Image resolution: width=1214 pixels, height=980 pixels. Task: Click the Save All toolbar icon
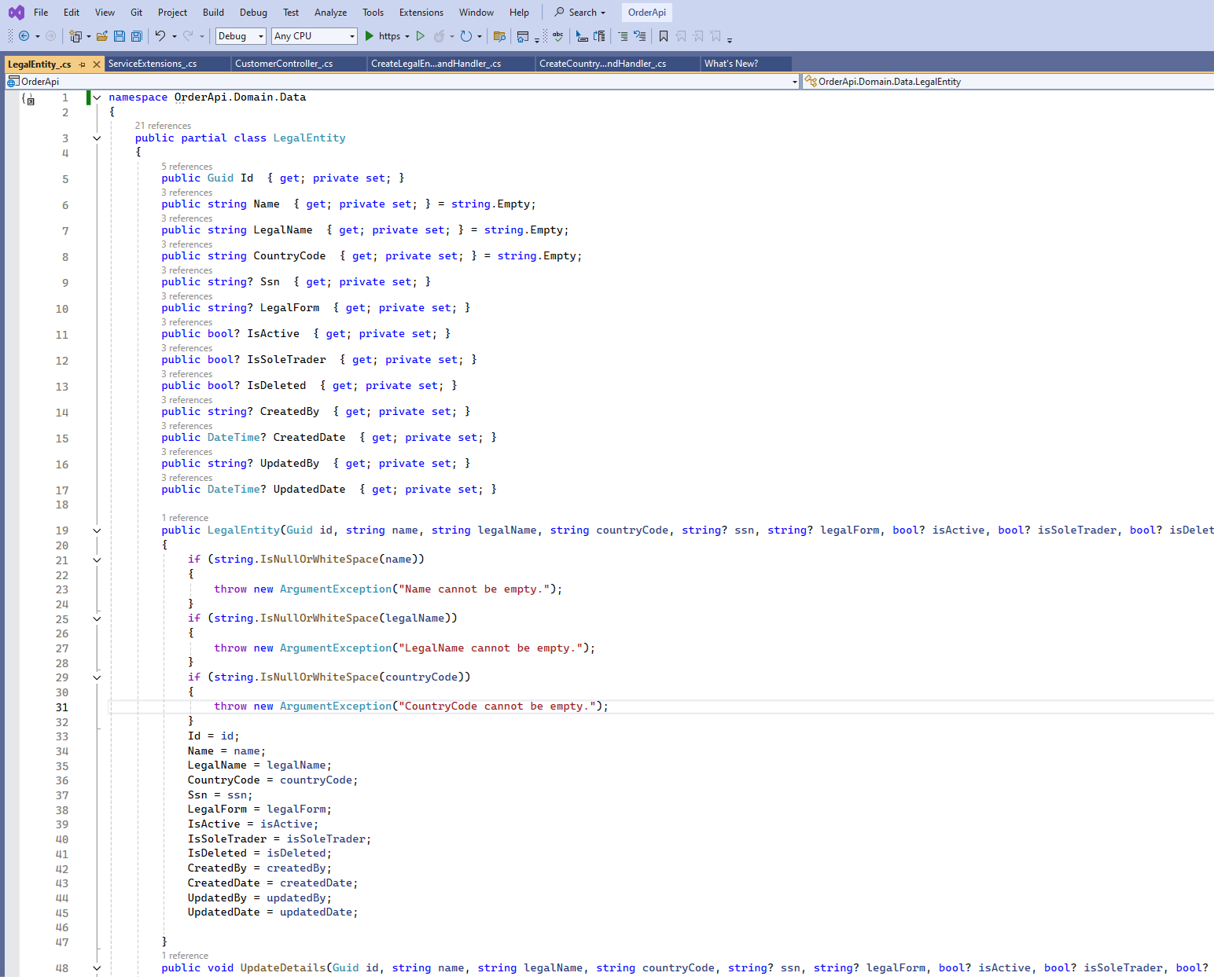pyautogui.click(x=137, y=36)
